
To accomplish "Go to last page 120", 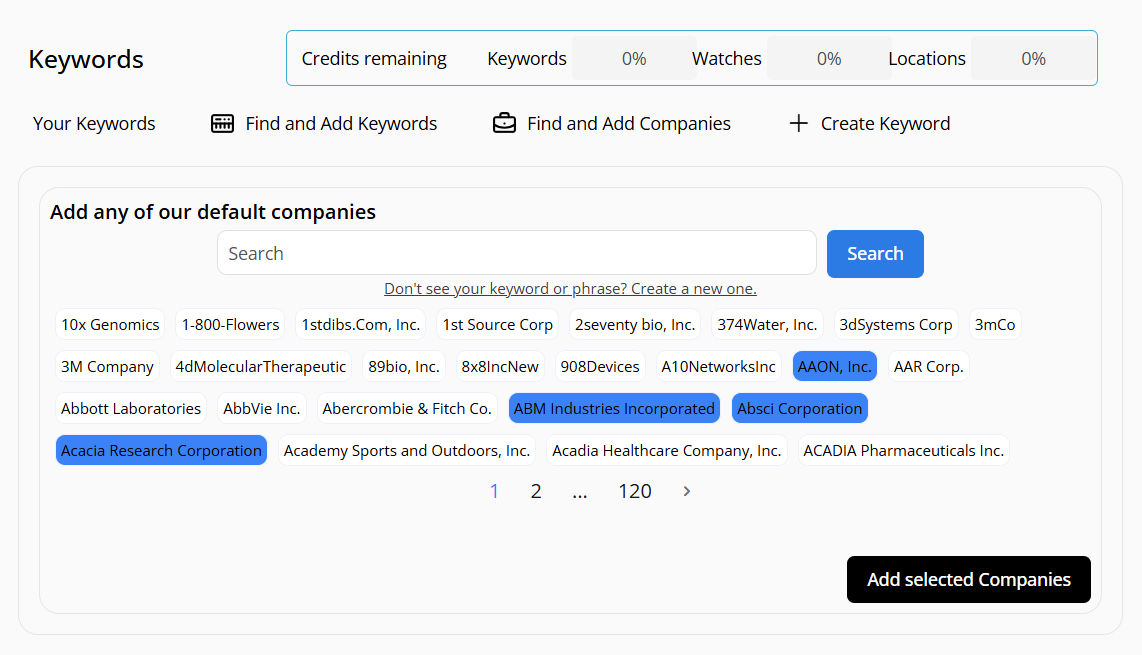I will (635, 491).
